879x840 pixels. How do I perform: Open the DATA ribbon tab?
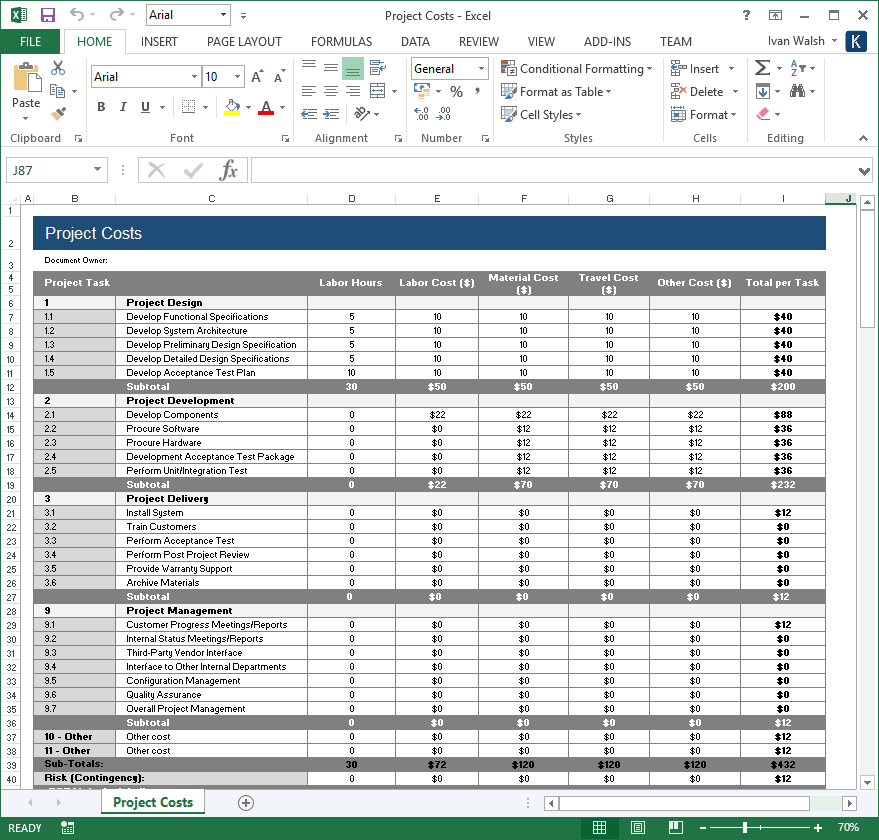[414, 41]
